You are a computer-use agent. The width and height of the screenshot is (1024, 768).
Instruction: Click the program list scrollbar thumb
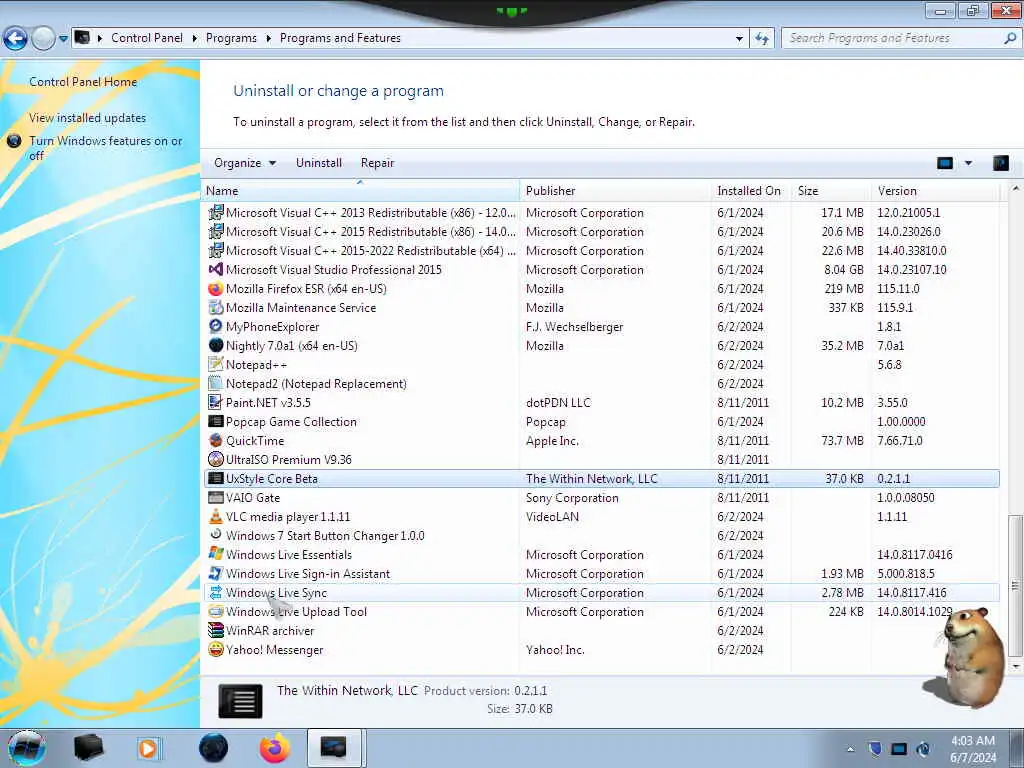pos(1015,585)
